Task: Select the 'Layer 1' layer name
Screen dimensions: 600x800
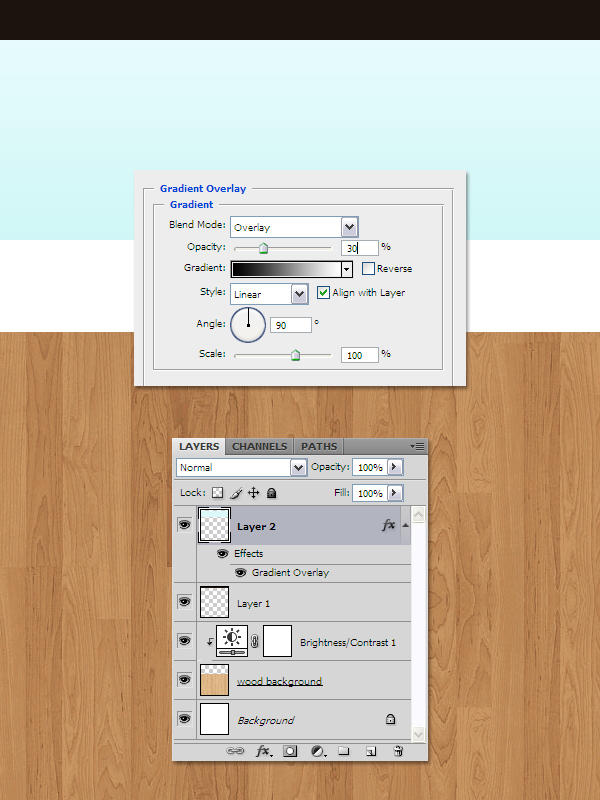Action: pos(253,604)
